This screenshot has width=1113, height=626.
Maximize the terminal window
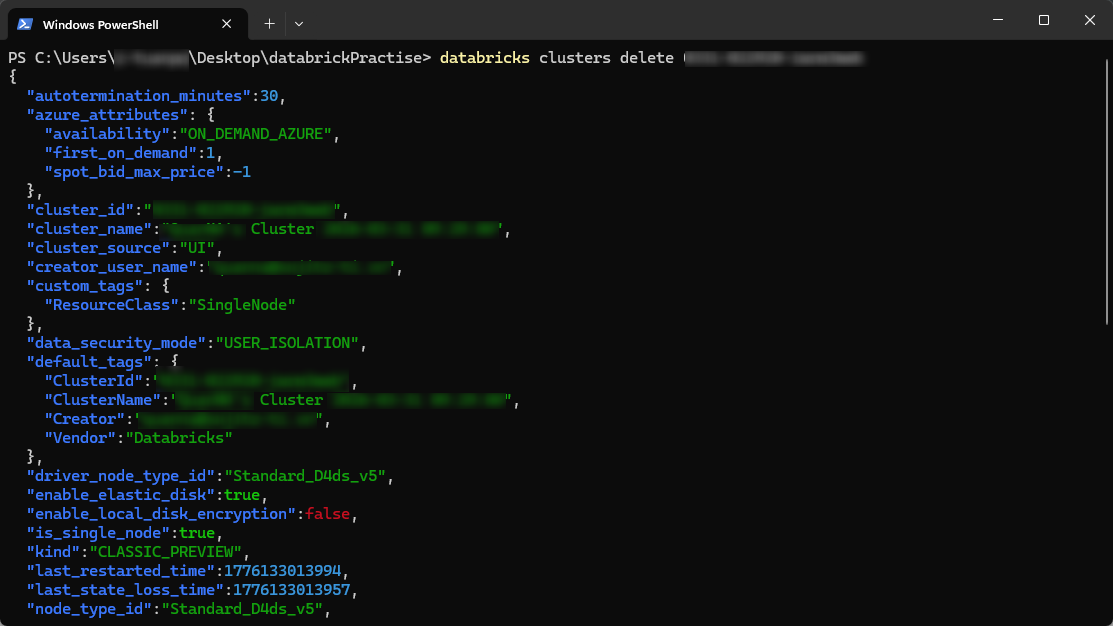(1043, 21)
